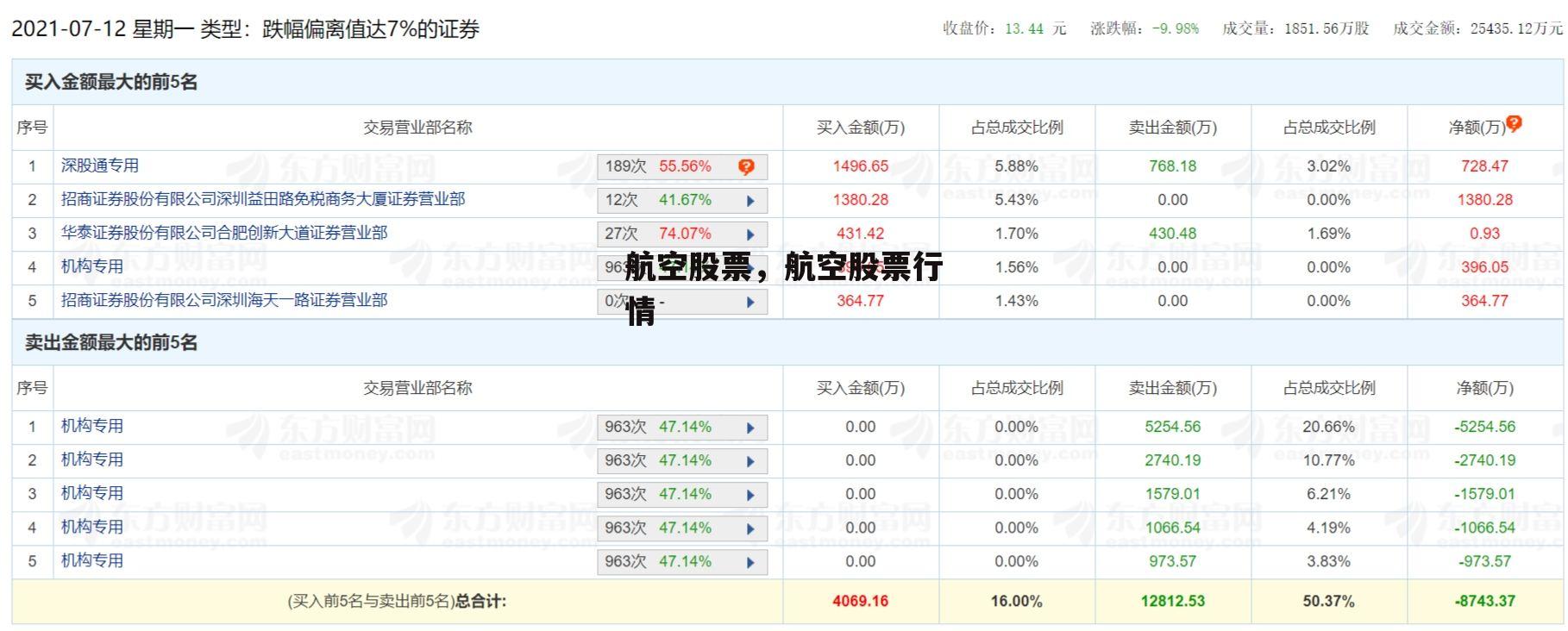Click total net amount -8743.37
The height and width of the screenshot is (631, 1568).
coord(1485,601)
